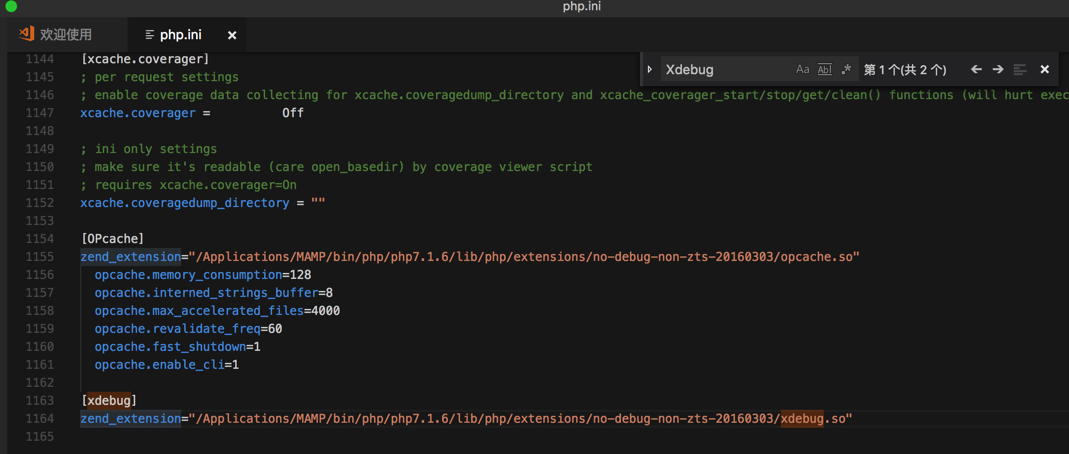Click empty line number 1165

(x=39, y=436)
